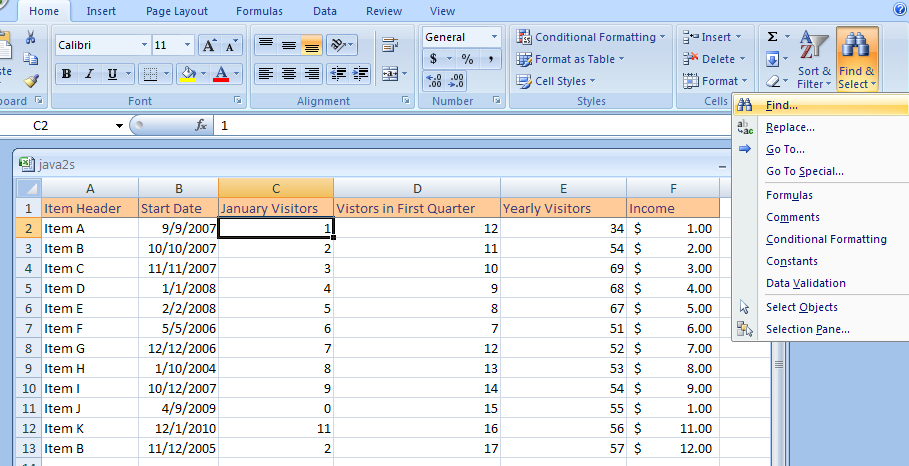Open Format as Table gallery
The image size is (909, 466).
(x=570, y=59)
